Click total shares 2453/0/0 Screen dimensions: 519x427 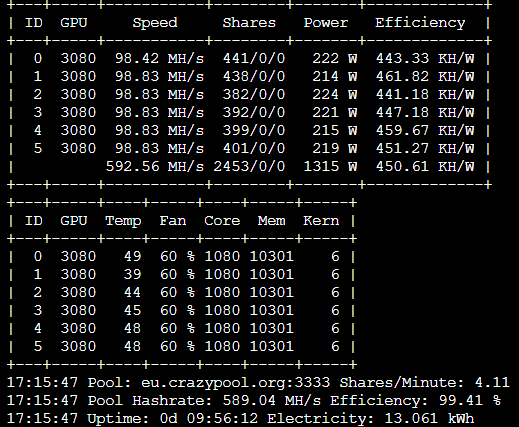(x=249, y=167)
